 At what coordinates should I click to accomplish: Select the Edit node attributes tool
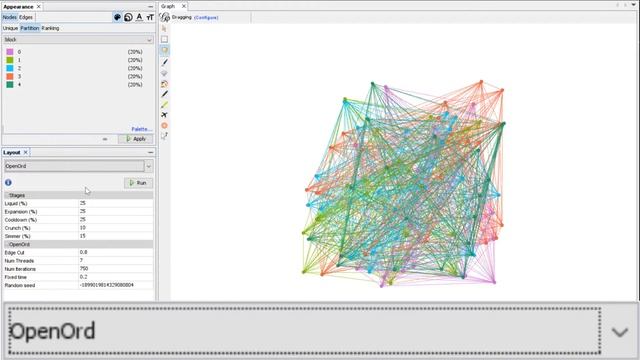point(164,136)
